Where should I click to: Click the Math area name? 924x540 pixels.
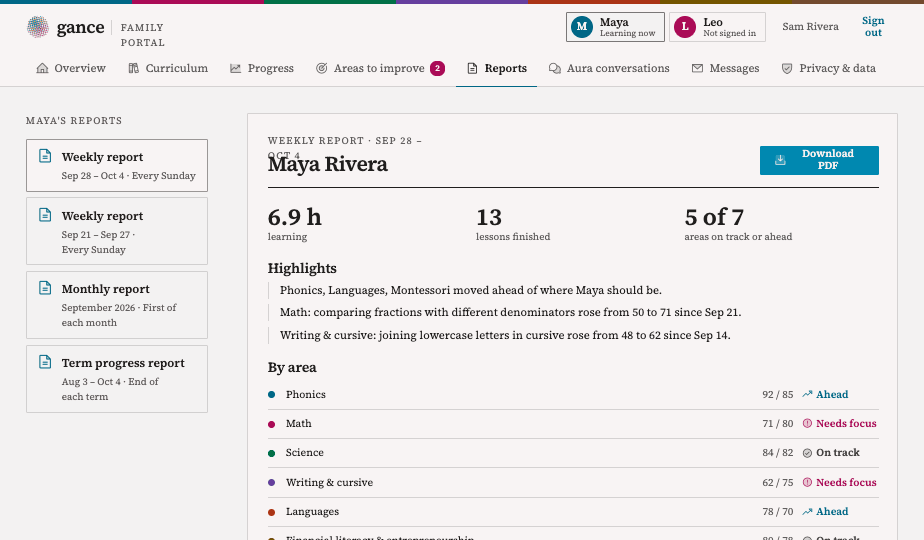pyautogui.click(x=299, y=423)
